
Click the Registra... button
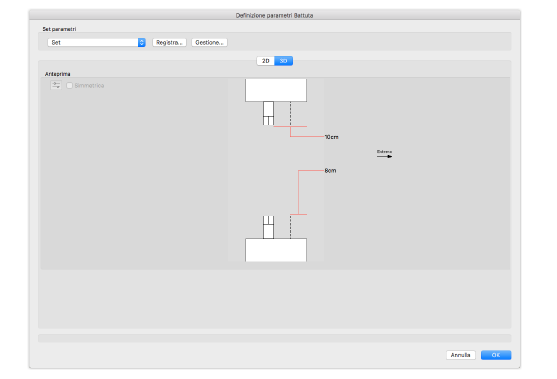[x=169, y=43]
